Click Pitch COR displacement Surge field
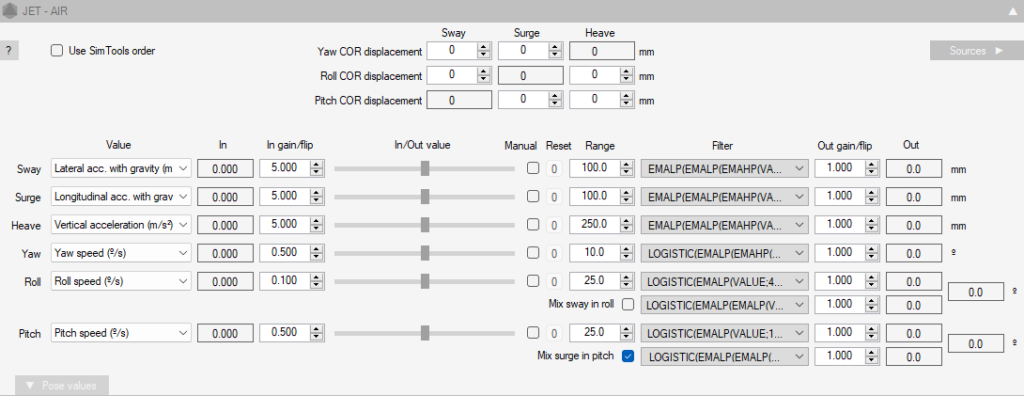The width and height of the screenshot is (1024, 396). tap(523, 100)
